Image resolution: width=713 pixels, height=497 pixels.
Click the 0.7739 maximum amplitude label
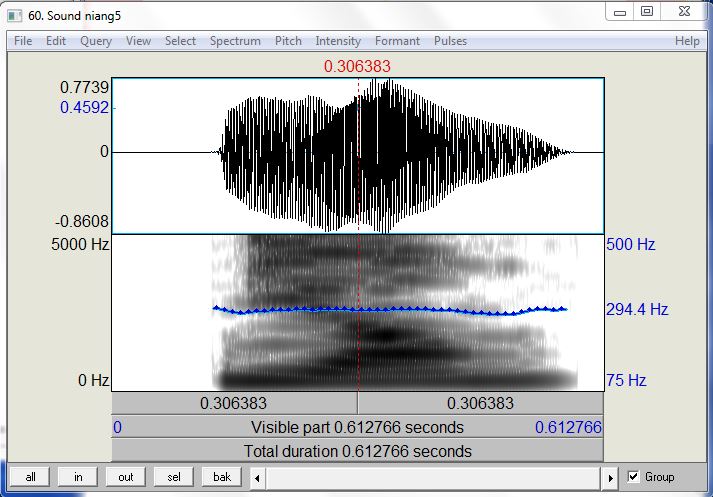click(x=85, y=87)
